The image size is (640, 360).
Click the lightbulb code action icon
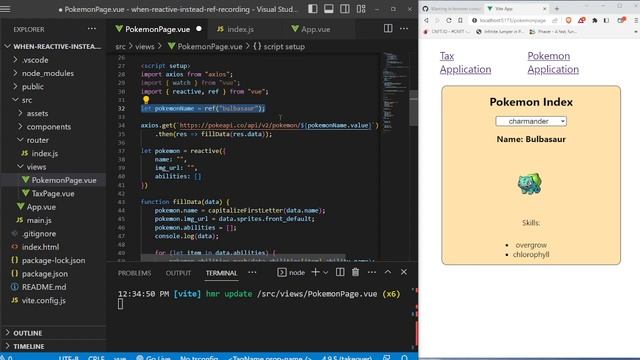[146, 99]
